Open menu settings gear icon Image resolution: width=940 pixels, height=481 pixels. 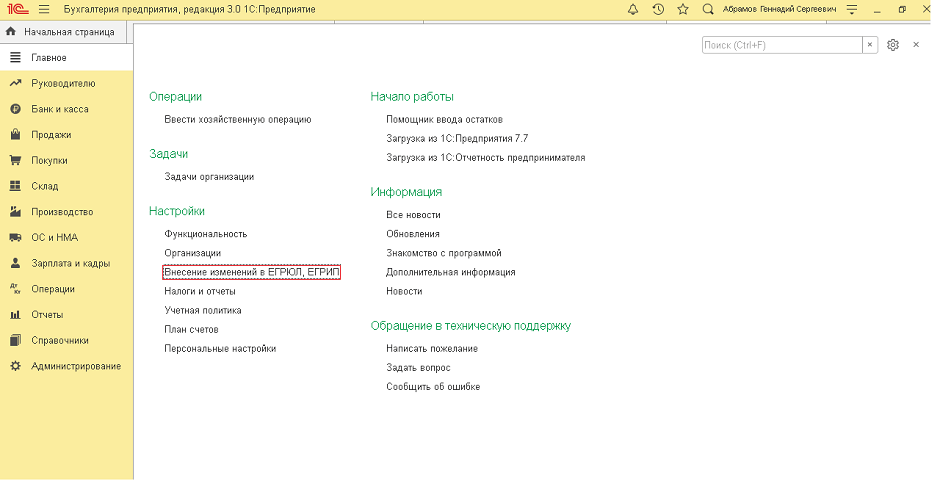coord(893,45)
